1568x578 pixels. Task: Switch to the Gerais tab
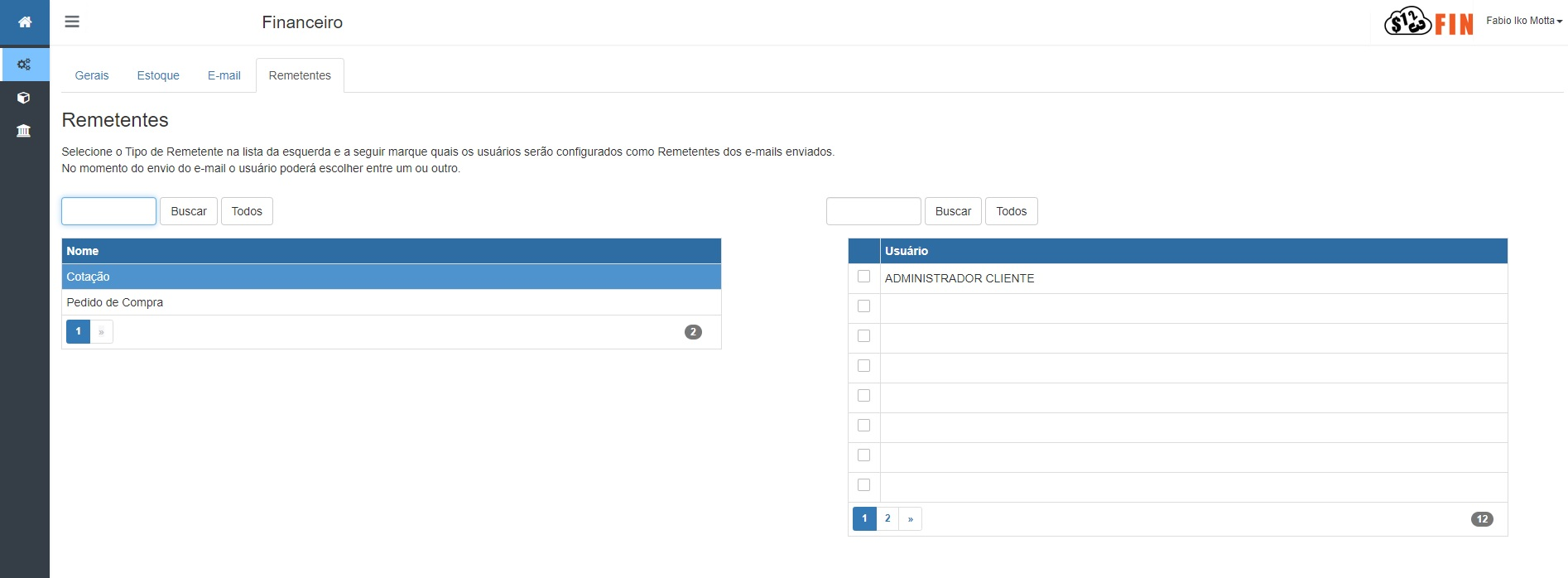tap(92, 75)
